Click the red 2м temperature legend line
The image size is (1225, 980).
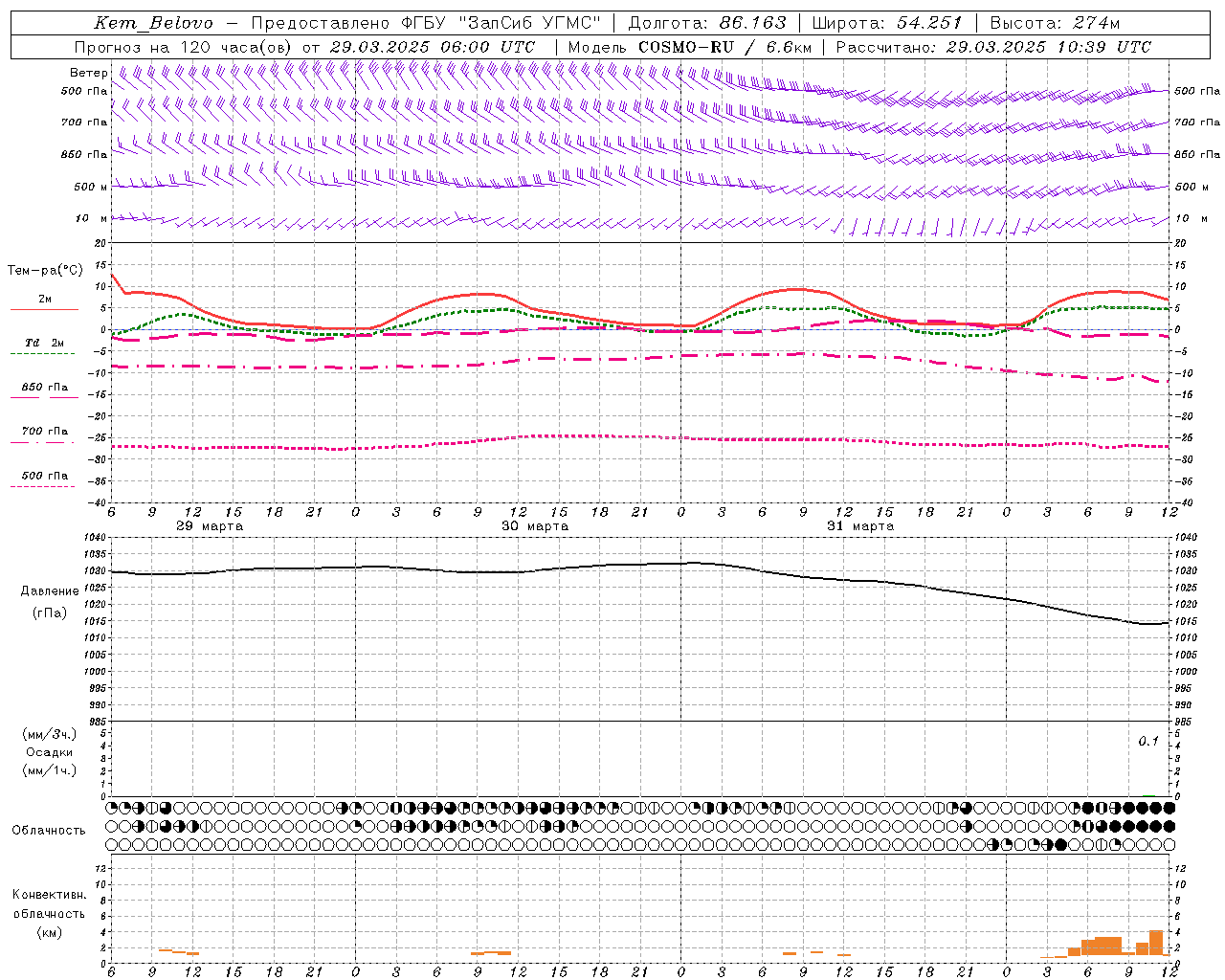(x=44, y=309)
